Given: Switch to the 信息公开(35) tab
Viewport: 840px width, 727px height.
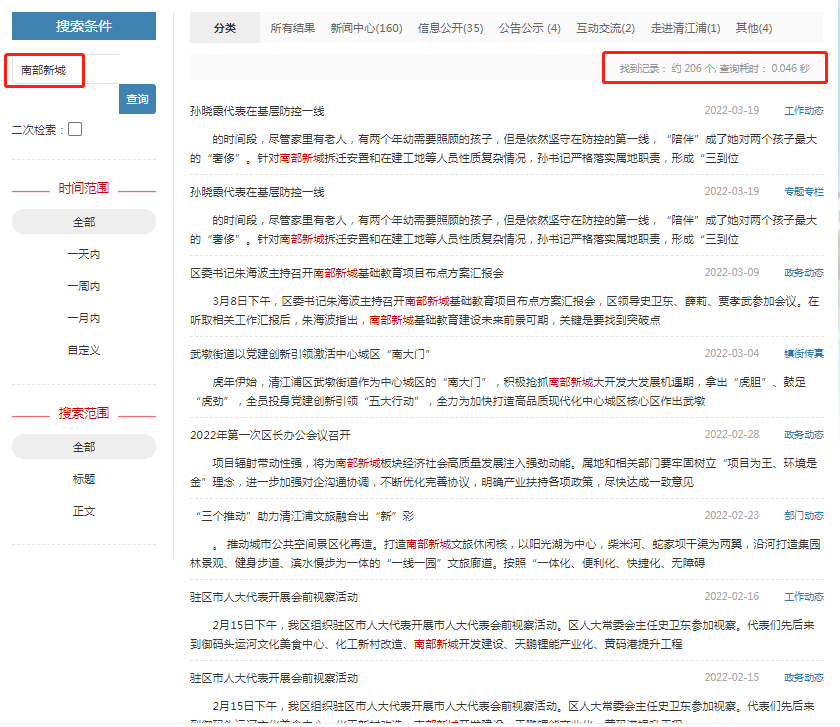Looking at the screenshot, I should pos(450,28).
